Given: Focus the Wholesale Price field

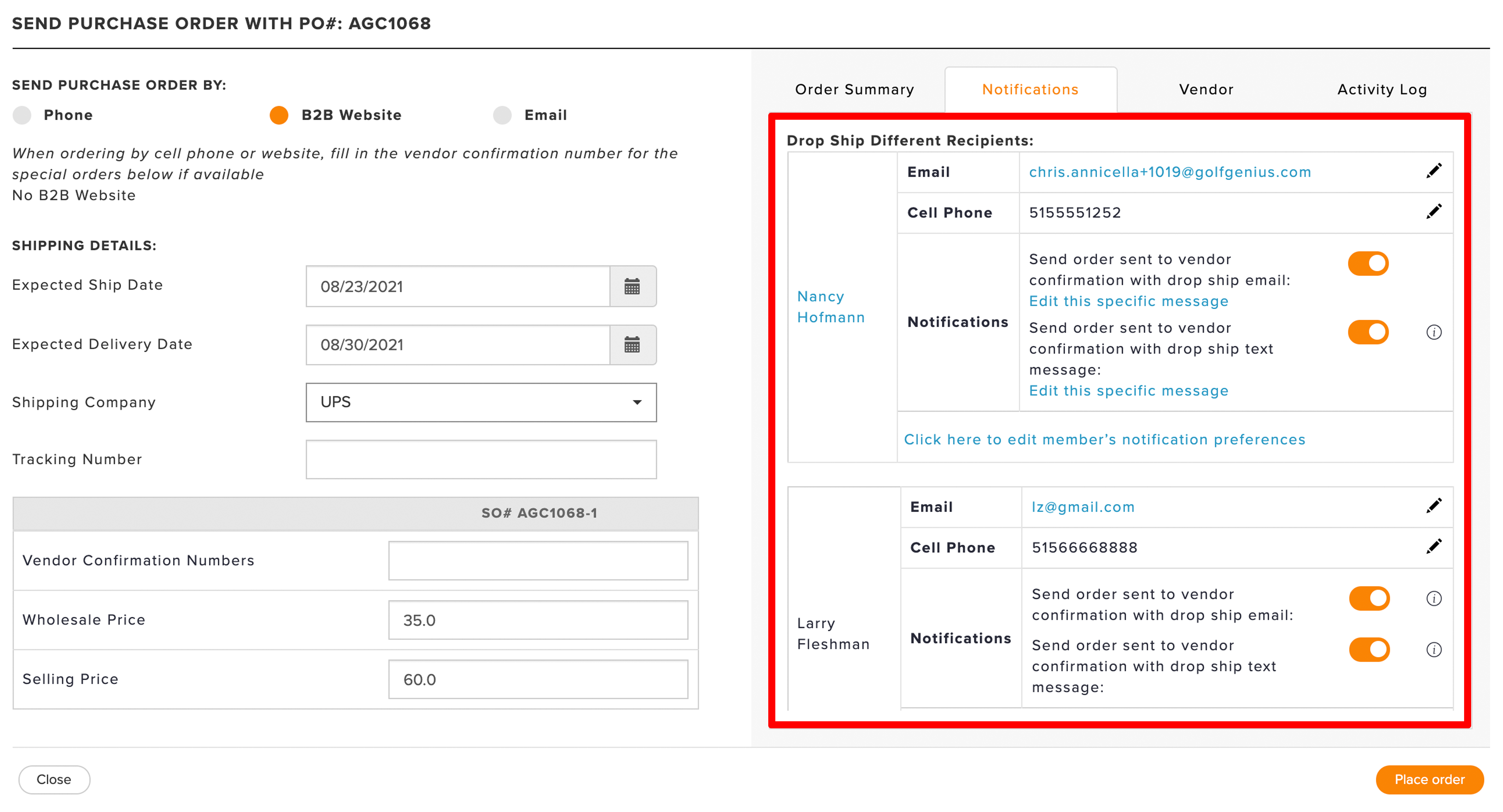Looking at the screenshot, I should coord(538,620).
